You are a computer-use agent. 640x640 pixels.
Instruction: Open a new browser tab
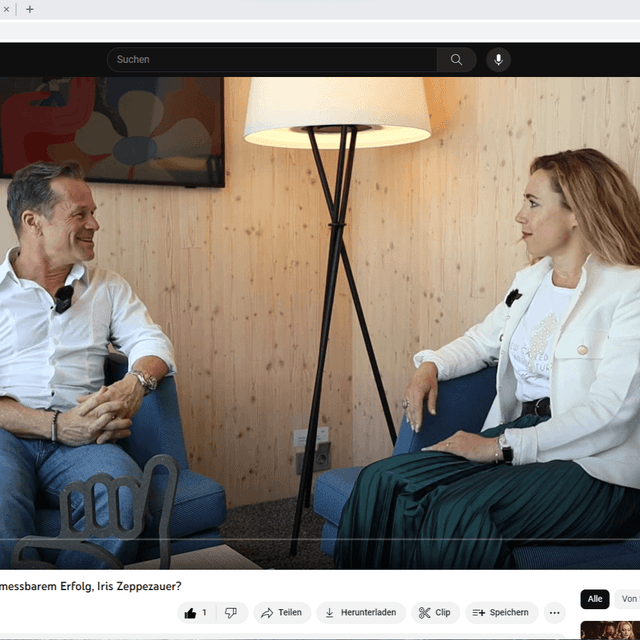[x=30, y=9]
